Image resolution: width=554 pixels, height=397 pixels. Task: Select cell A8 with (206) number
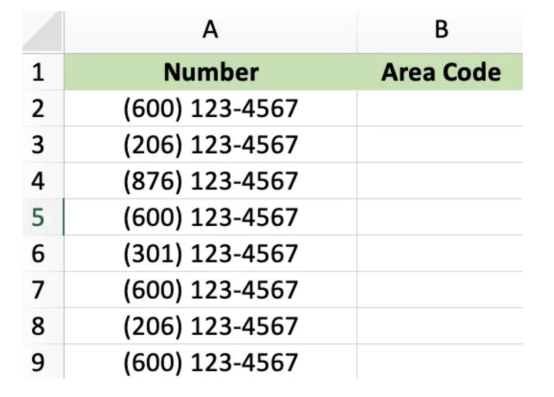[211, 326]
